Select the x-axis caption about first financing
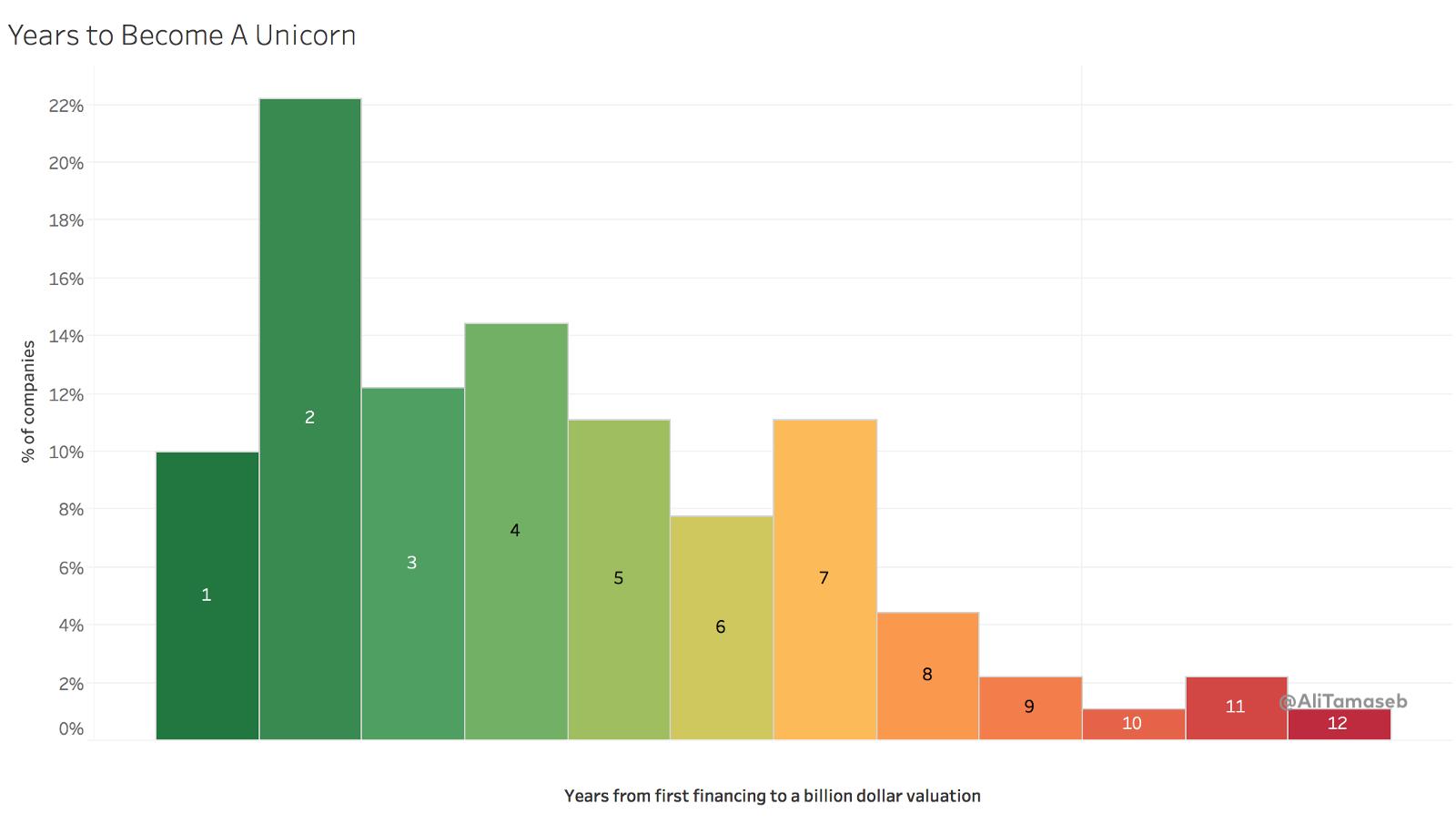Screen dimensions: 1456x824 pos(772,796)
